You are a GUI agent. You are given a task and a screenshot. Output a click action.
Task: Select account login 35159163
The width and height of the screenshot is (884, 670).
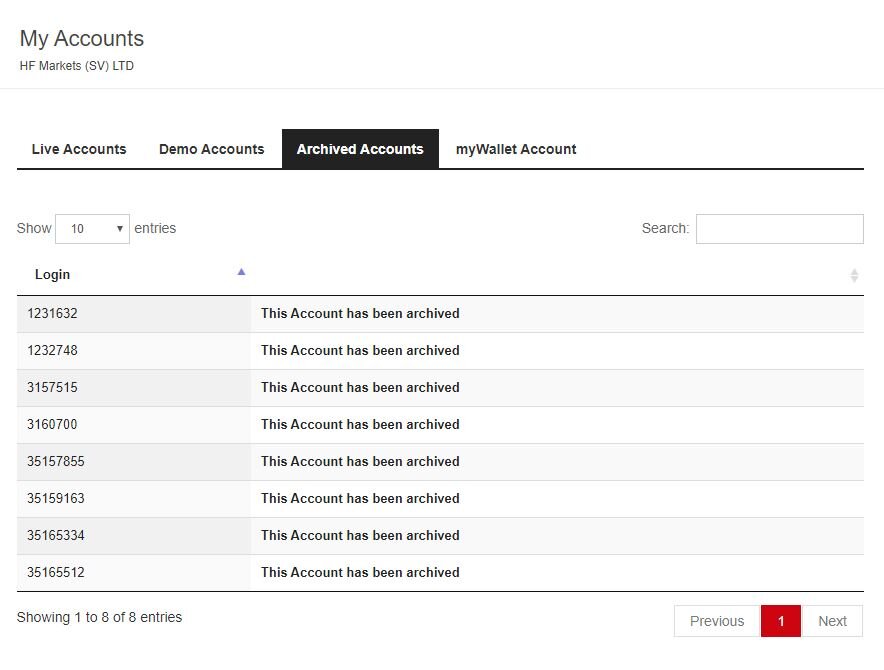56,499
